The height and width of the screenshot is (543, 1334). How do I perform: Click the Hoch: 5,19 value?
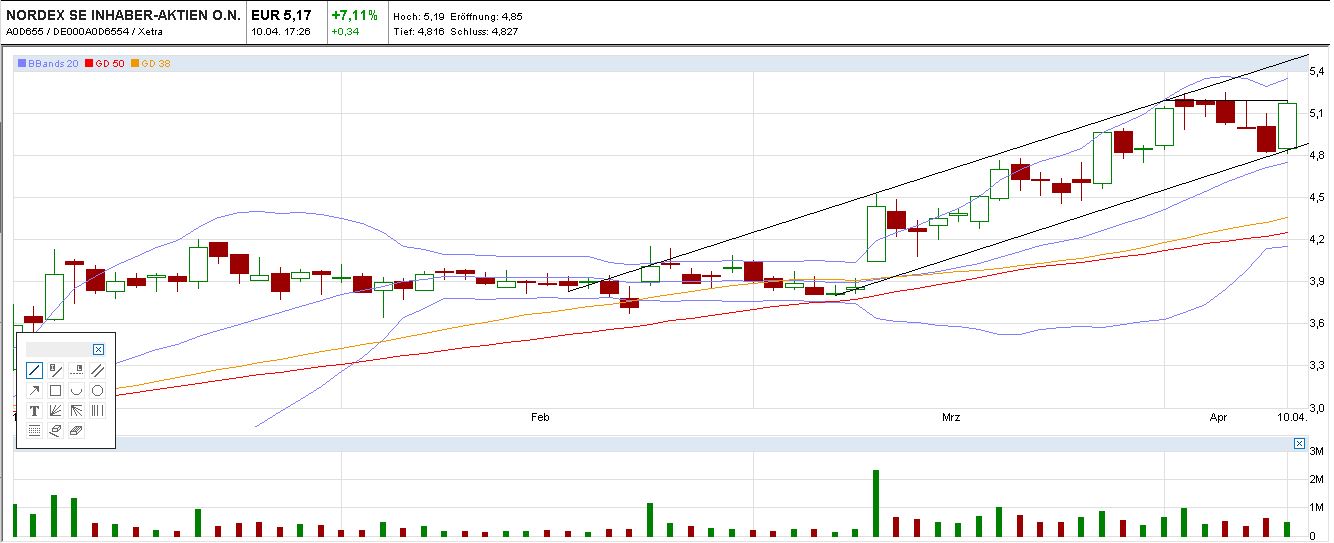tap(417, 17)
